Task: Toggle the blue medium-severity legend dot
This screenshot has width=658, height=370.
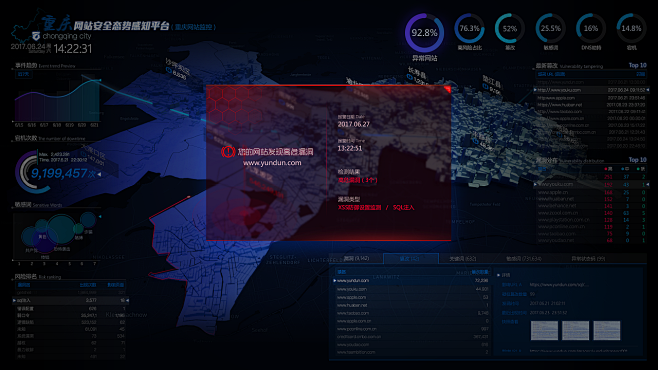Action: tap(622, 169)
